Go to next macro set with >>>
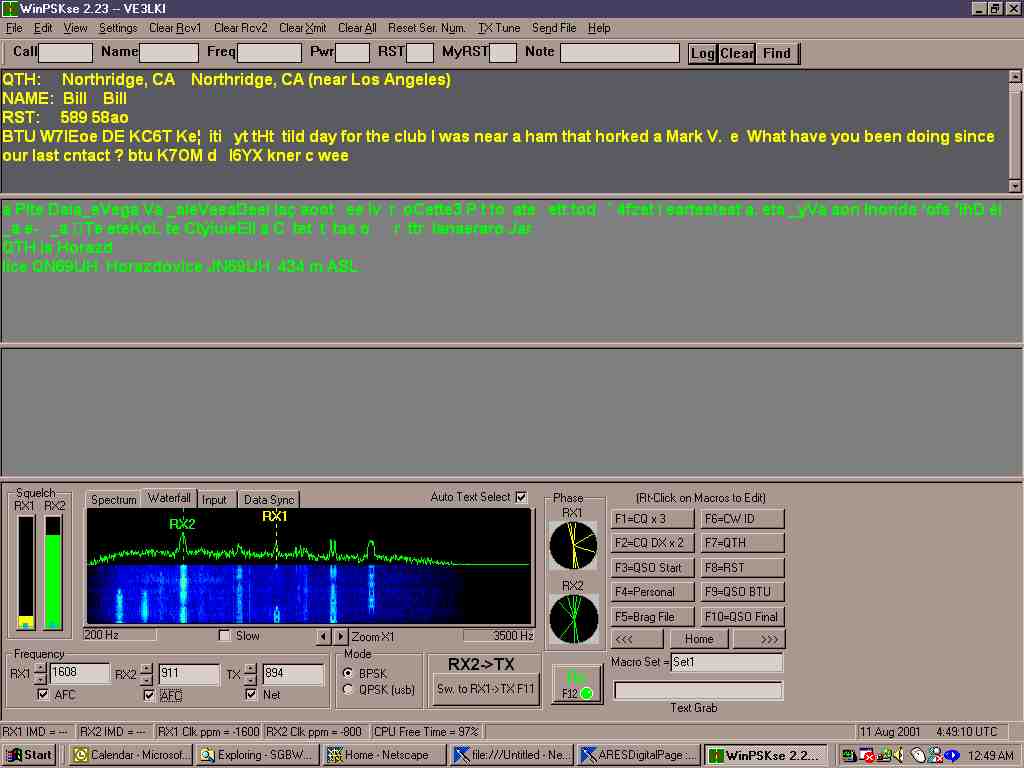 coord(759,639)
